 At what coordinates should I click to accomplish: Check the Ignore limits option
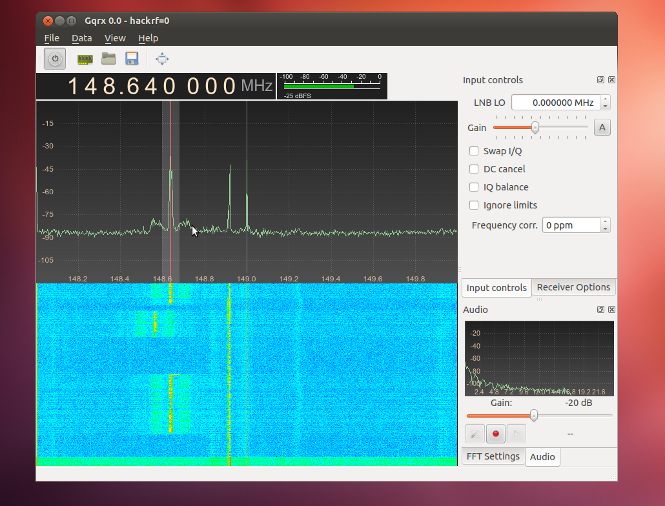click(x=474, y=205)
